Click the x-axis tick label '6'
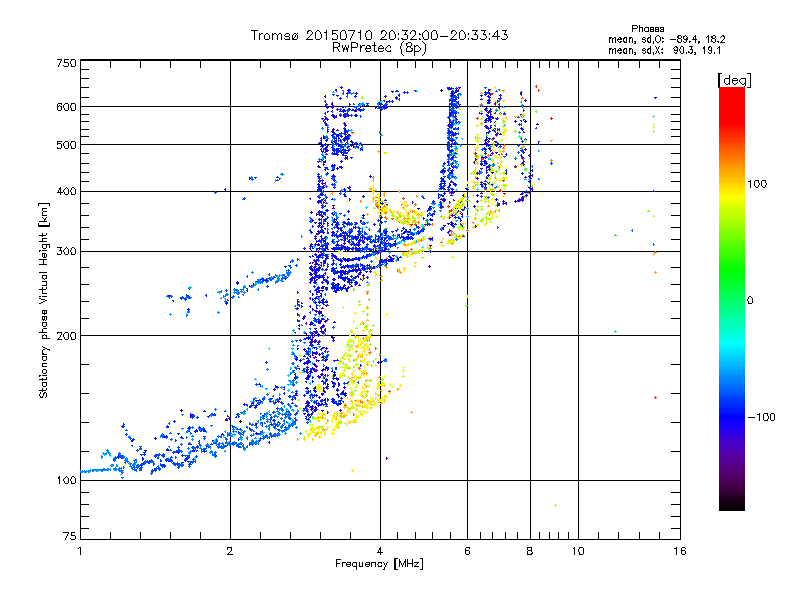The width and height of the screenshot is (800, 600). click(x=467, y=551)
